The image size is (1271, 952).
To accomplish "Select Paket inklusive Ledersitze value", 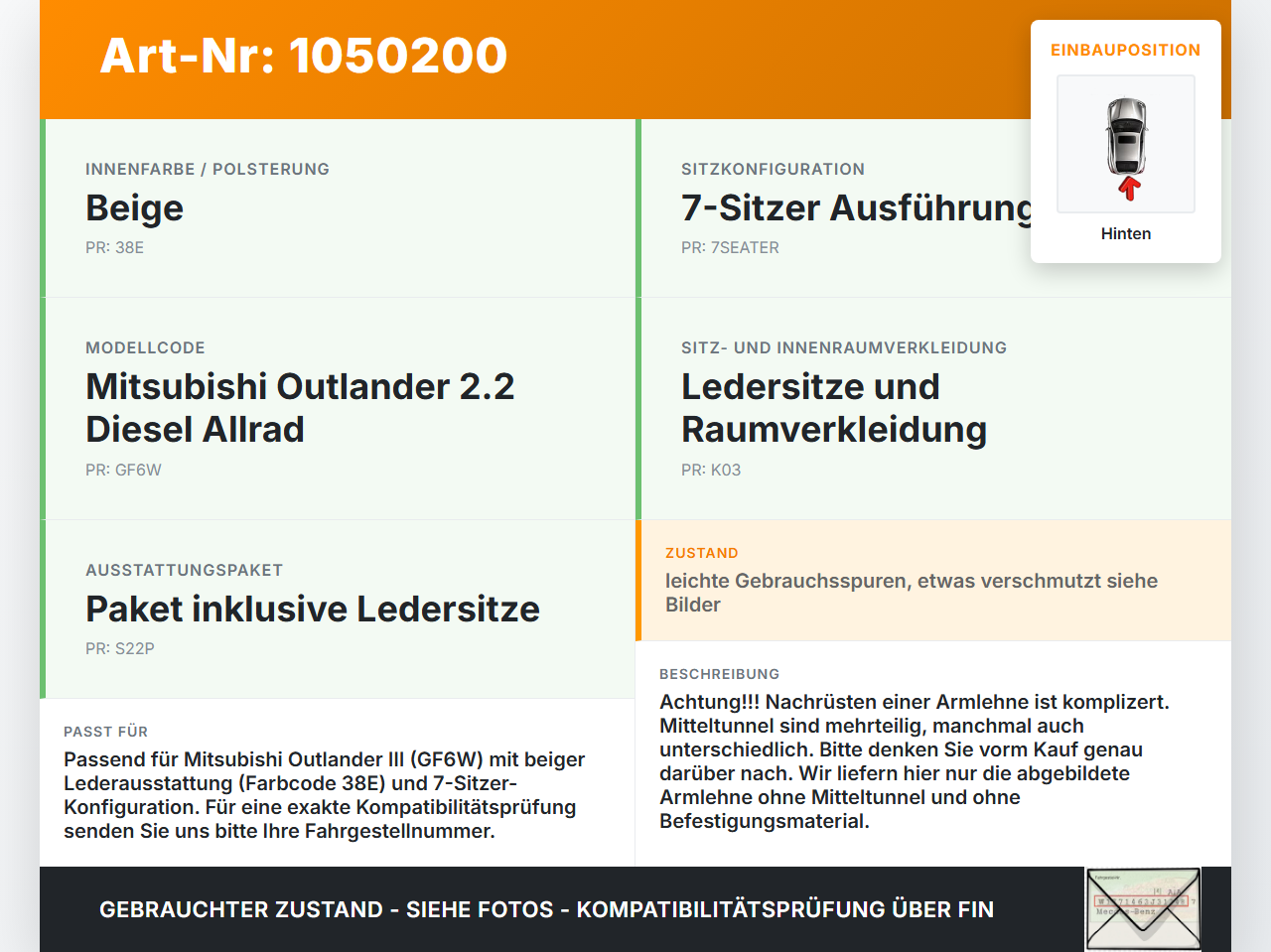I will (313, 609).
